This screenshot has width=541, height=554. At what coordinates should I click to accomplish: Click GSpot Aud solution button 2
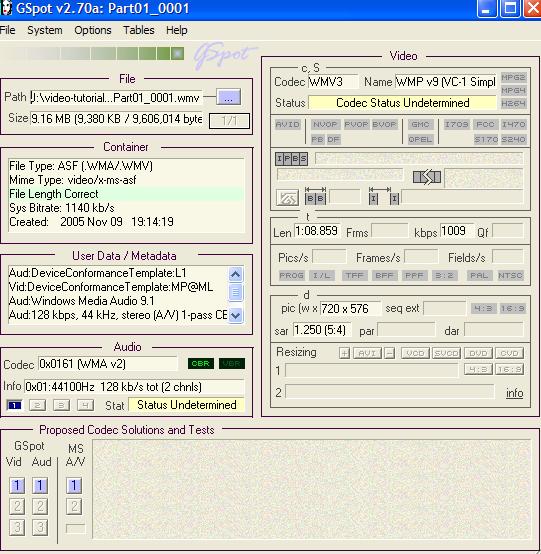(40, 506)
